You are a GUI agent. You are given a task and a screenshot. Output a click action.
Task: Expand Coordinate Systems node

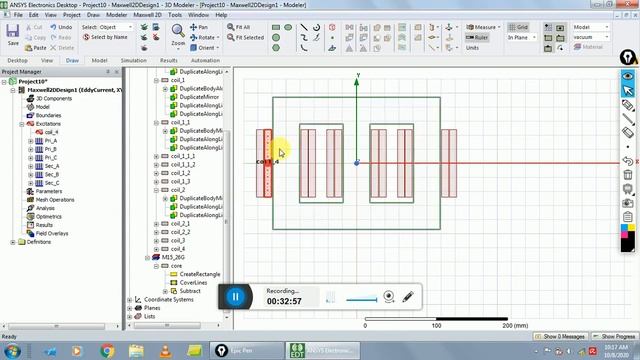(x=130, y=300)
